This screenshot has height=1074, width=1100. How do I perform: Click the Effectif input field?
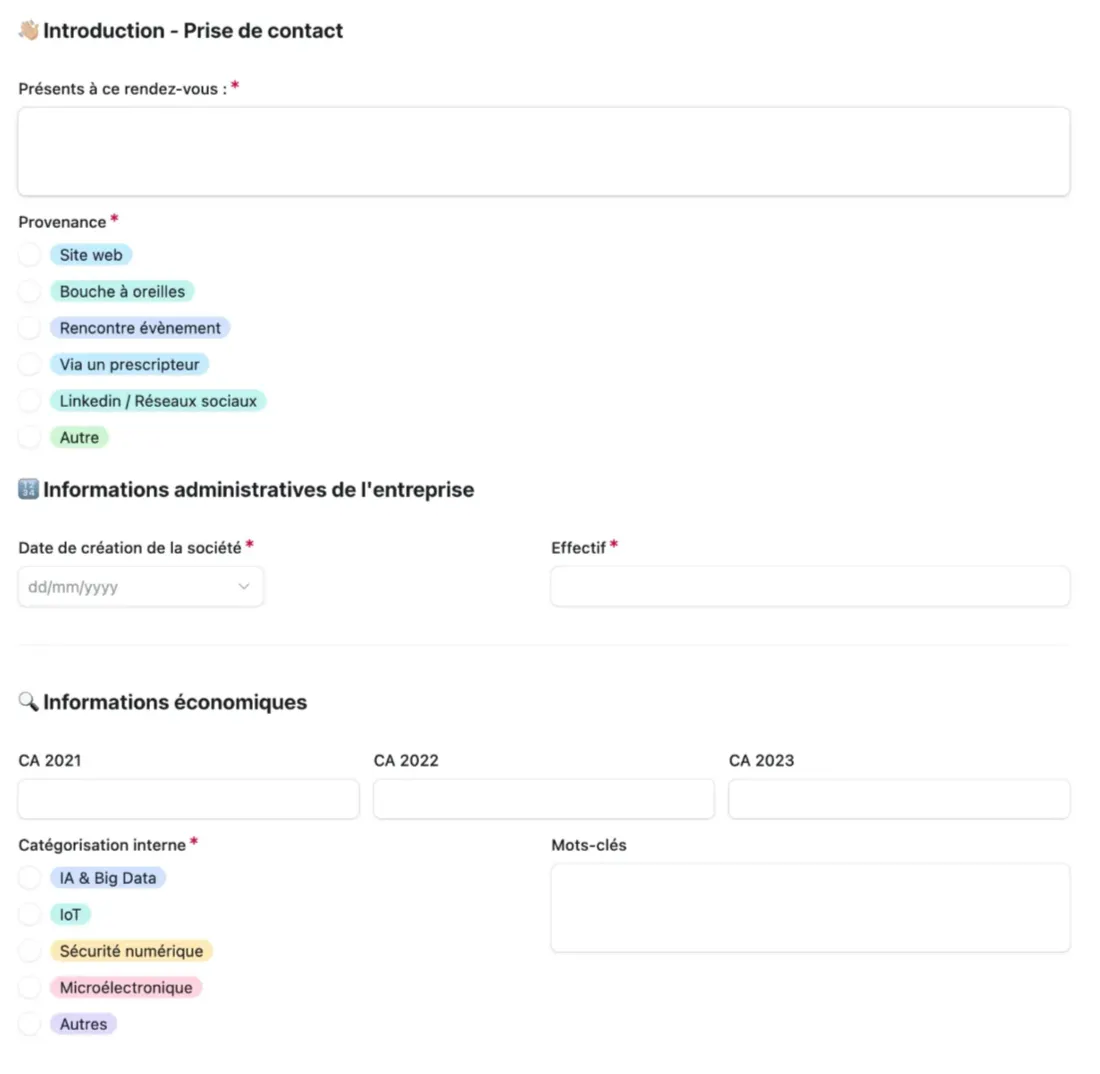click(x=810, y=586)
